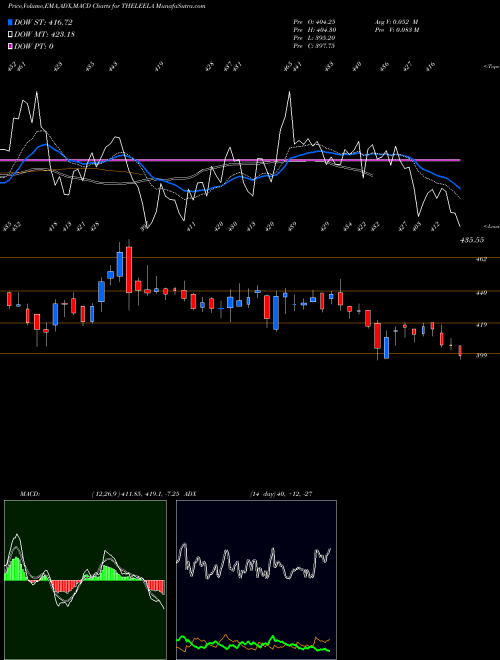The height and width of the screenshot is (660, 500).
Task: Click the ADX heading label
Action: pos(190,494)
